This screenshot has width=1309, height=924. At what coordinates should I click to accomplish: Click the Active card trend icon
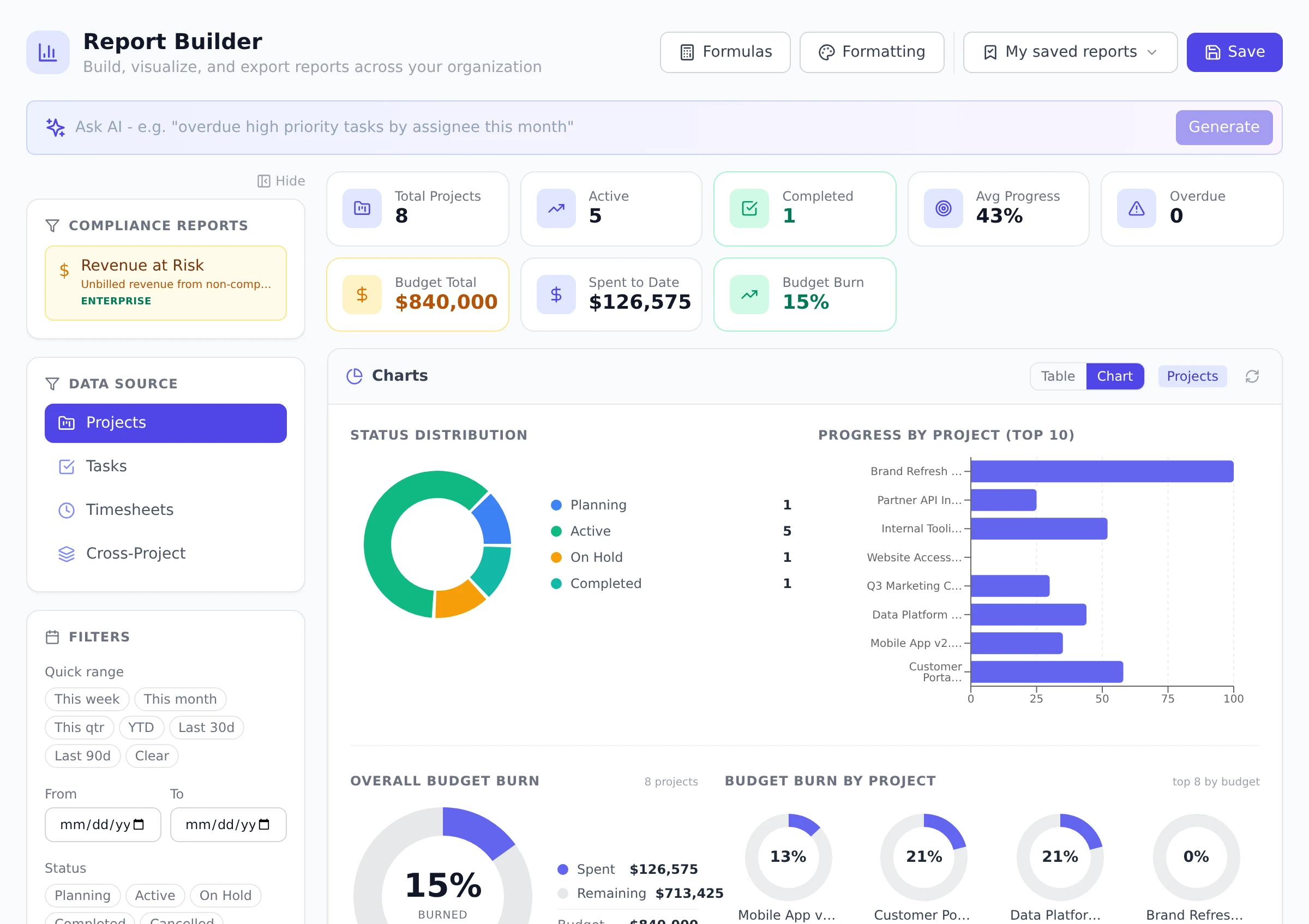click(556, 208)
